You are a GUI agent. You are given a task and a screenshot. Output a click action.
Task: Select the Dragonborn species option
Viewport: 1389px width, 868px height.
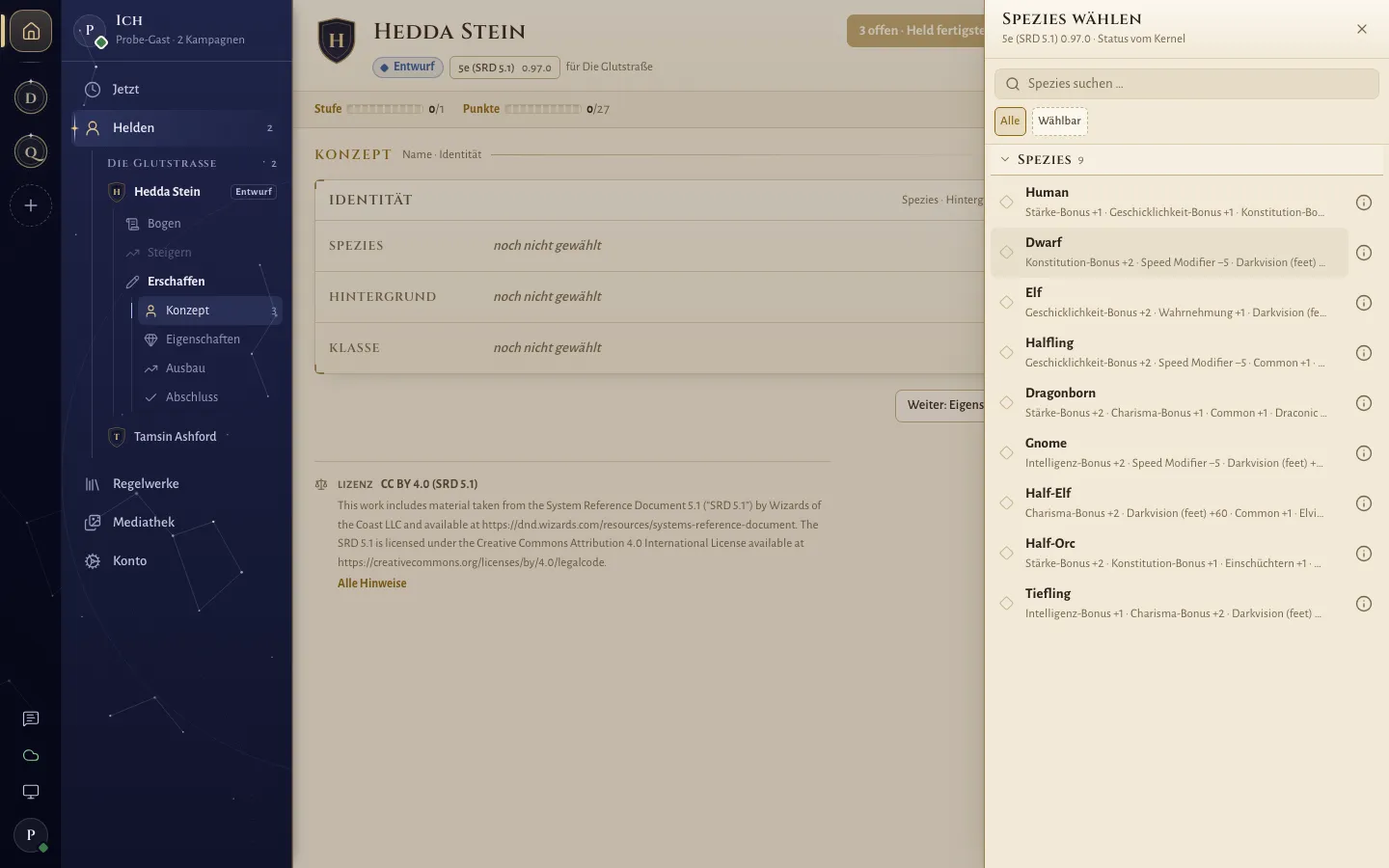pyautogui.click(x=1169, y=403)
